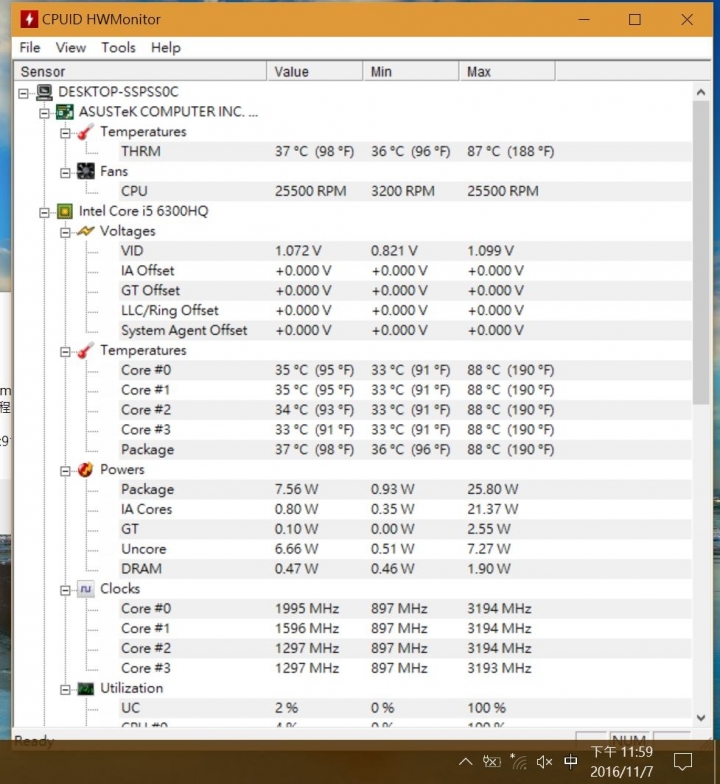Click the Fans fan icon
The image size is (720, 784).
tap(86, 172)
